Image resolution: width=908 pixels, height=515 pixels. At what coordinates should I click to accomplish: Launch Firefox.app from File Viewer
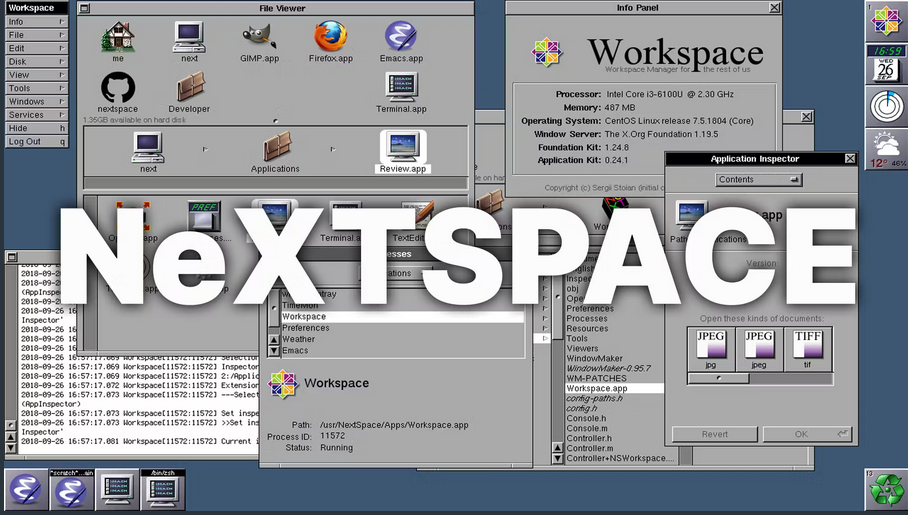(330, 37)
